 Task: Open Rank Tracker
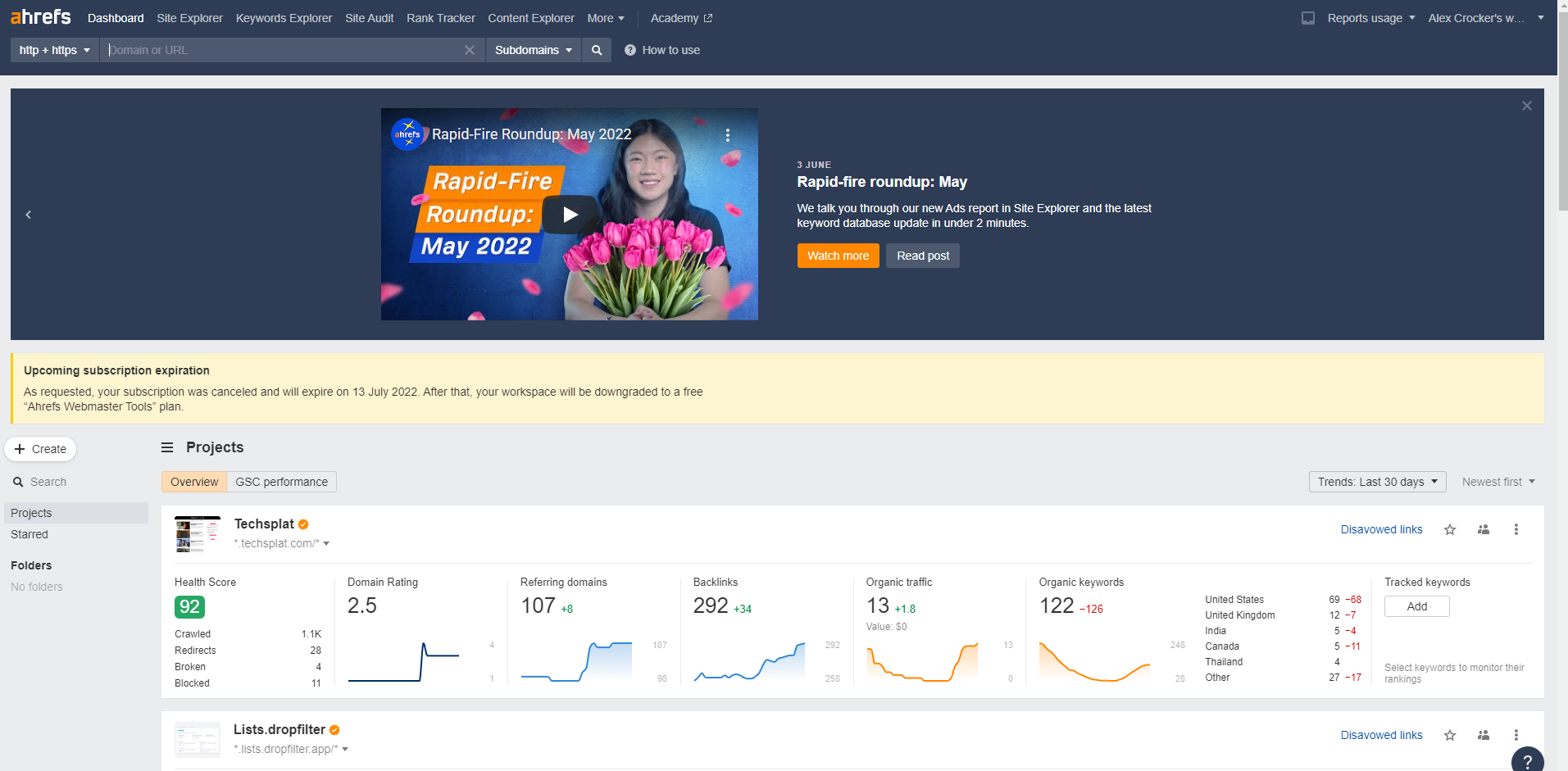click(x=441, y=18)
